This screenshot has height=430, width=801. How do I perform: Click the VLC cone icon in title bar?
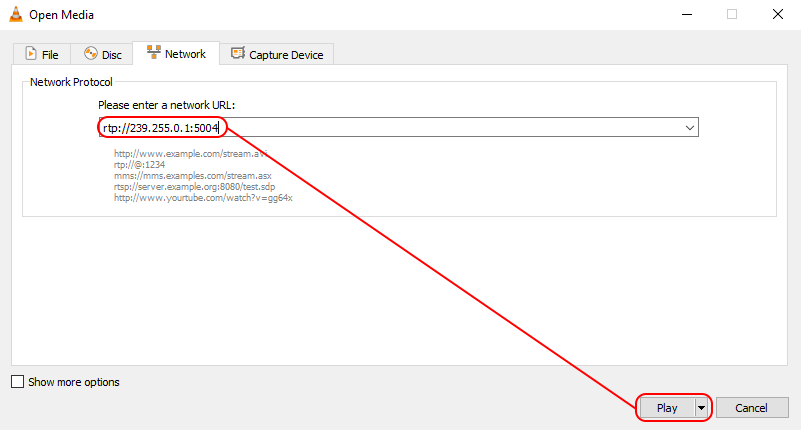[16, 14]
